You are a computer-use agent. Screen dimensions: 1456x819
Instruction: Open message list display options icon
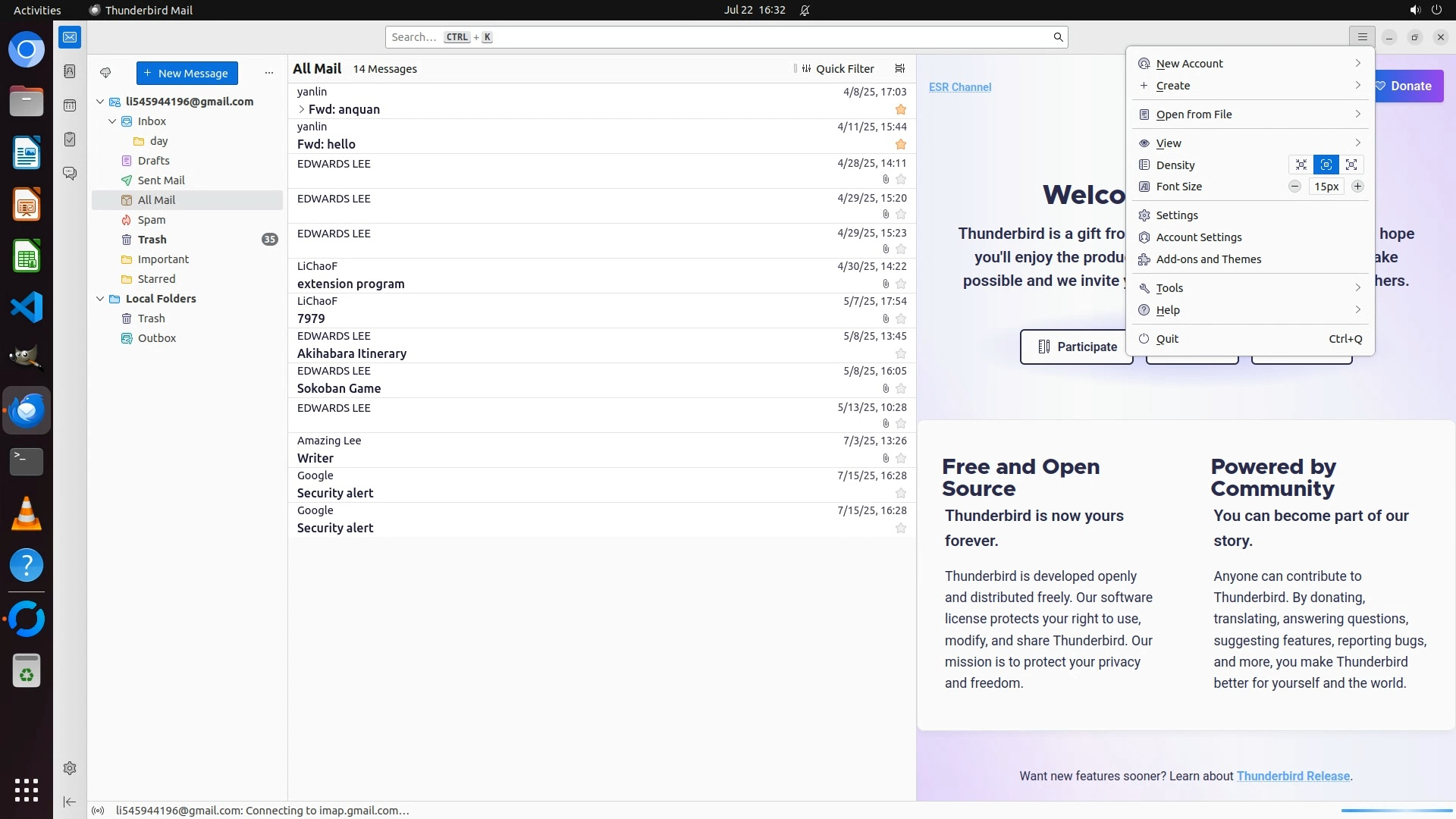(x=900, y=68)
